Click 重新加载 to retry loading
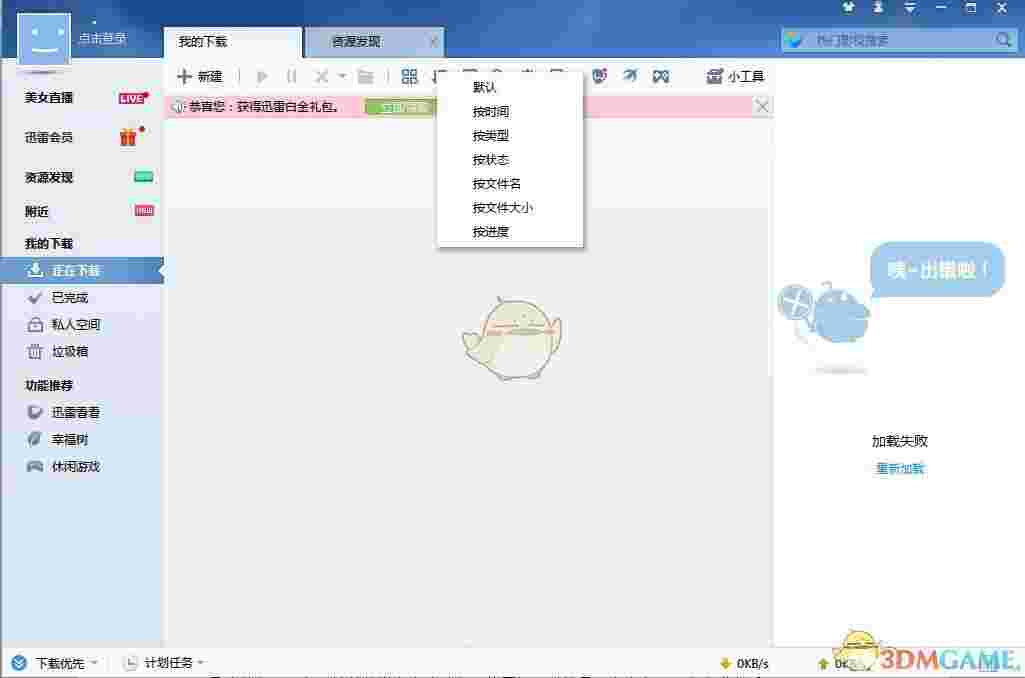Viewport: 1025px width, 678px height. pyautogui.click(x=898, y=468)
